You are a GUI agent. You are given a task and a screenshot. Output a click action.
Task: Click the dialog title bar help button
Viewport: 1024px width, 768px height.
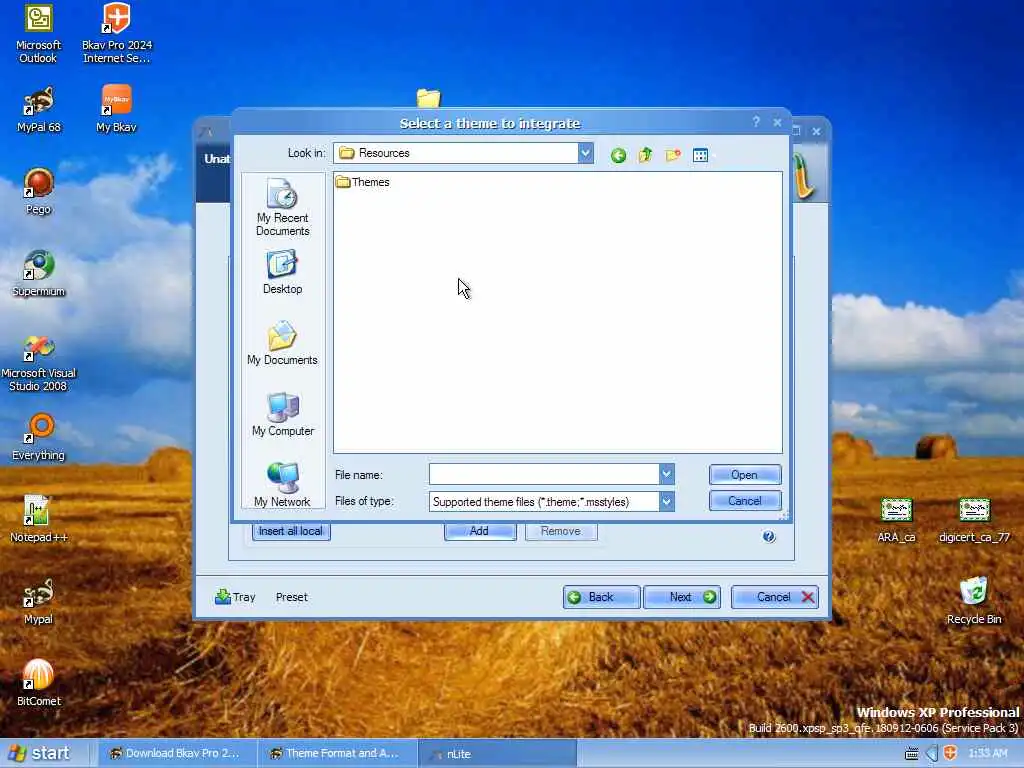[756, 122]
